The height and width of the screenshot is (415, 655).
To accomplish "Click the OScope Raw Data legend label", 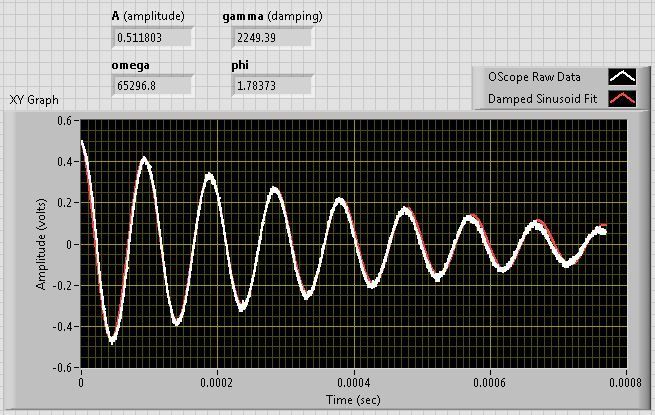I will pyautogui.click(x=534, y=77).
